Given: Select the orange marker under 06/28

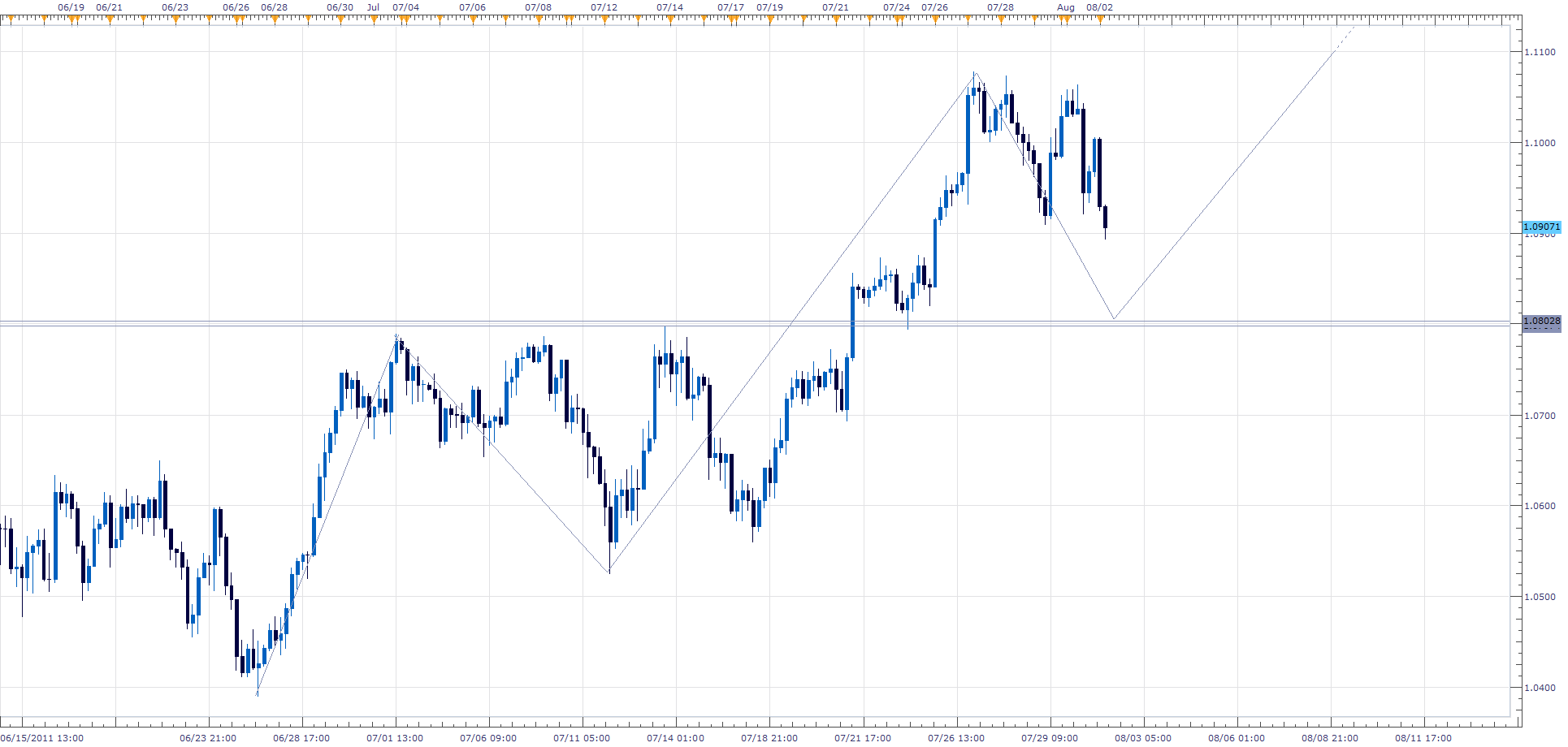Looking at the screenshot, I should (274, 19).
